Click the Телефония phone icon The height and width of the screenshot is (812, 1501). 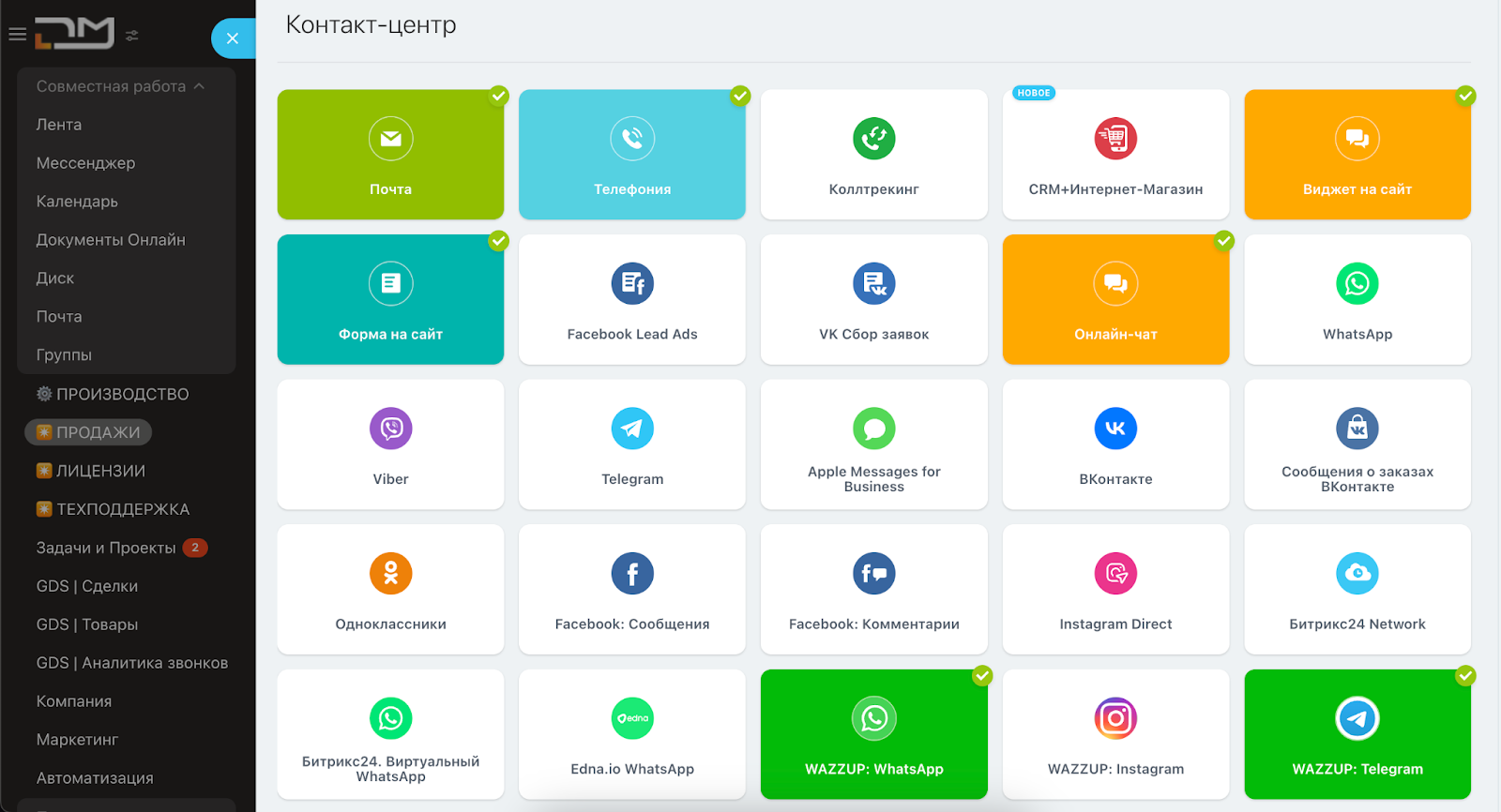coord(632,139)
